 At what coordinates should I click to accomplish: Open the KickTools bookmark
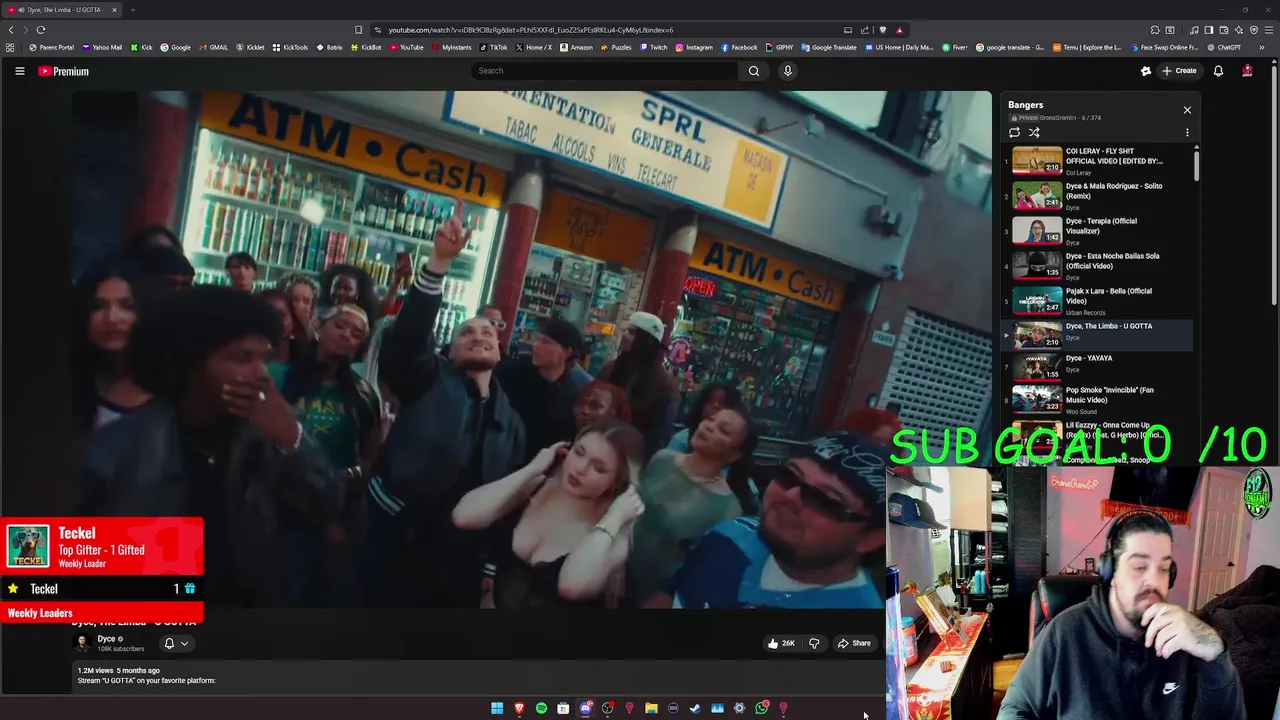(x=291, y=47)
